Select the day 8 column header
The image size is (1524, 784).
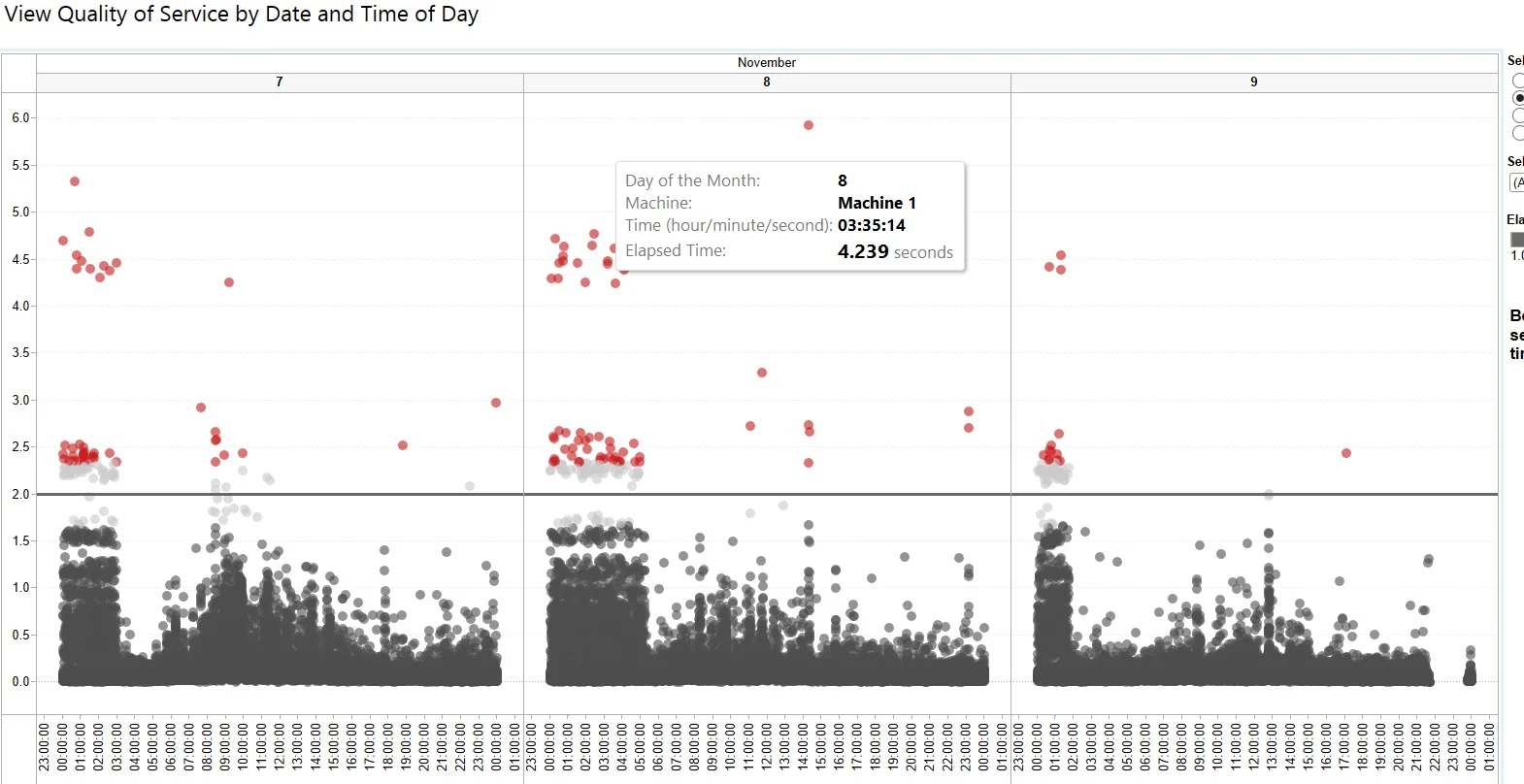point(767,82)
